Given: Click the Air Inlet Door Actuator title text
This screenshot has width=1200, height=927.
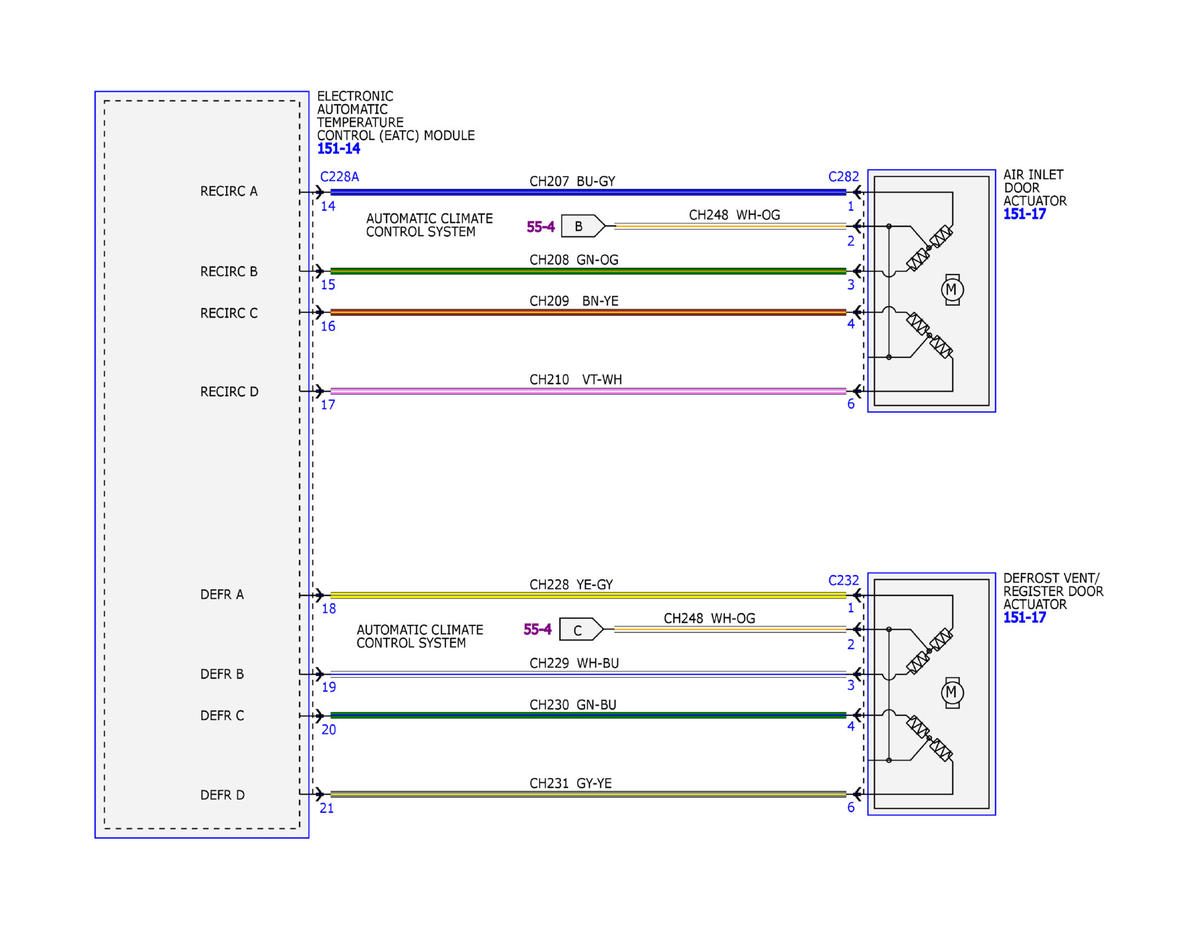Looking at the screenshot, I should click(1034, 188).
